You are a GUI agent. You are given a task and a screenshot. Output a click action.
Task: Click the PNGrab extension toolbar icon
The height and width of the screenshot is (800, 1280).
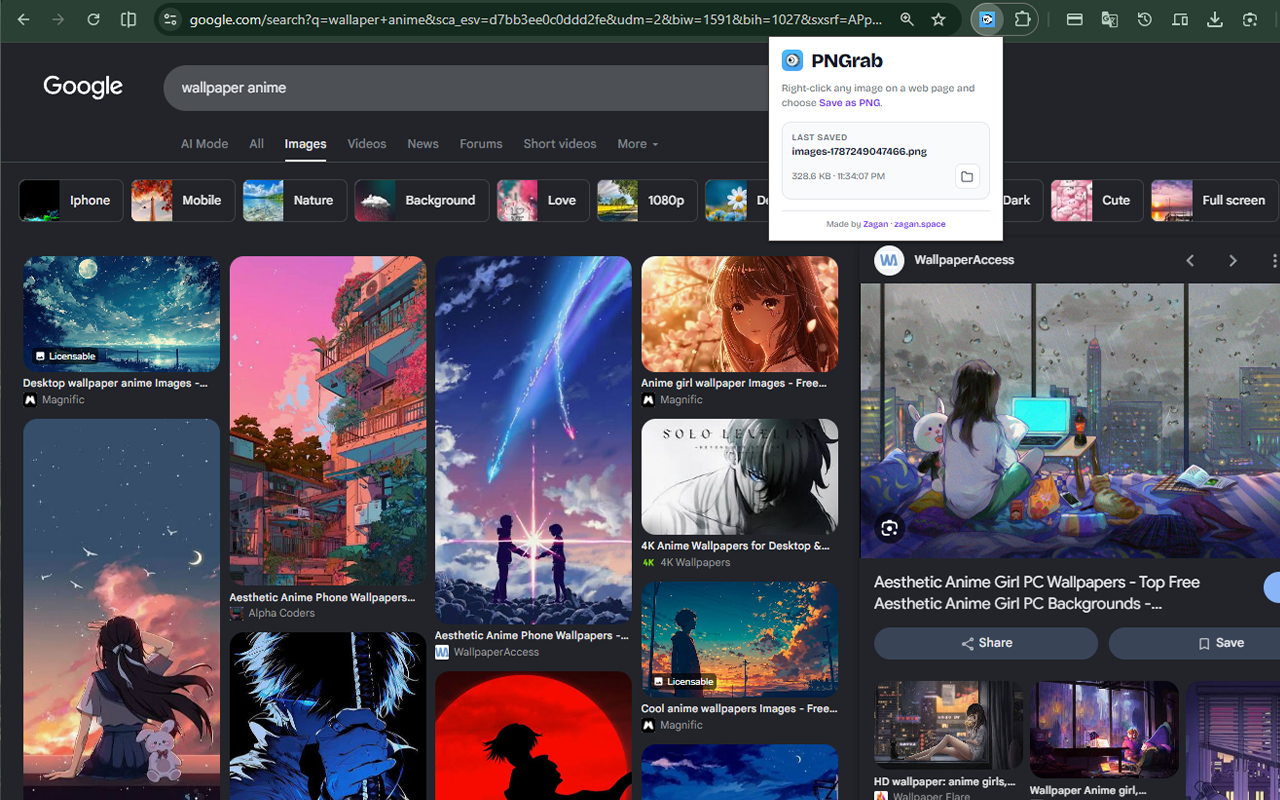(x=987, y=19)
